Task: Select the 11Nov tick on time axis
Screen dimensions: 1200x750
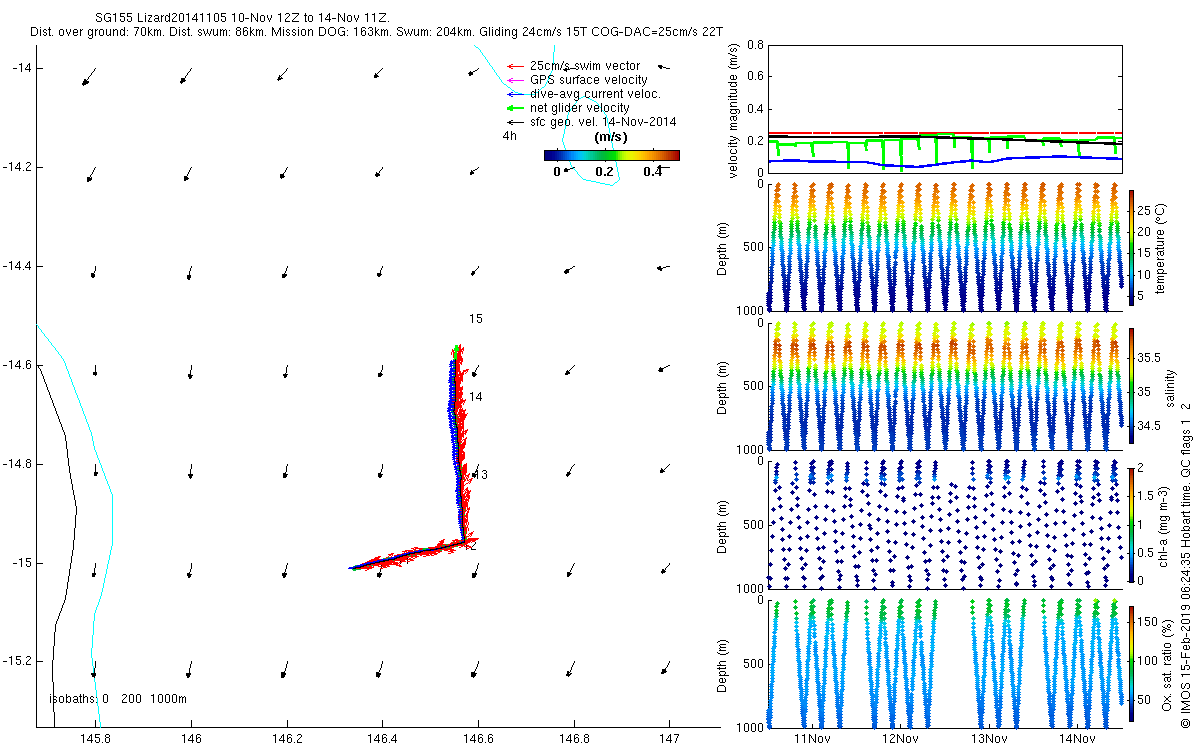Action: click(x=812, y=739)
